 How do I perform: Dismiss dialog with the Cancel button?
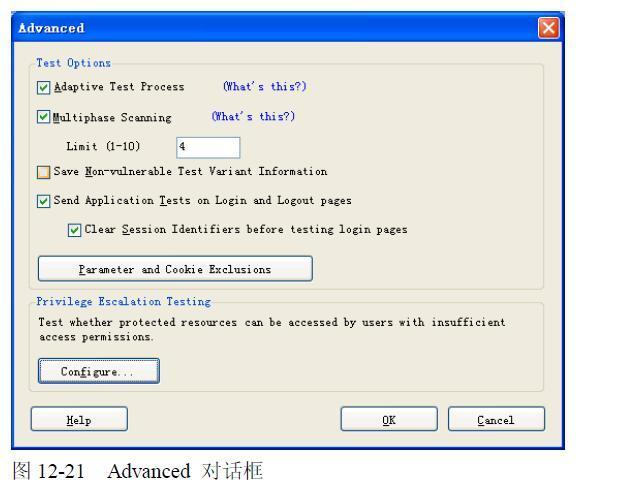pyautogui.click(x=496, y=419)
